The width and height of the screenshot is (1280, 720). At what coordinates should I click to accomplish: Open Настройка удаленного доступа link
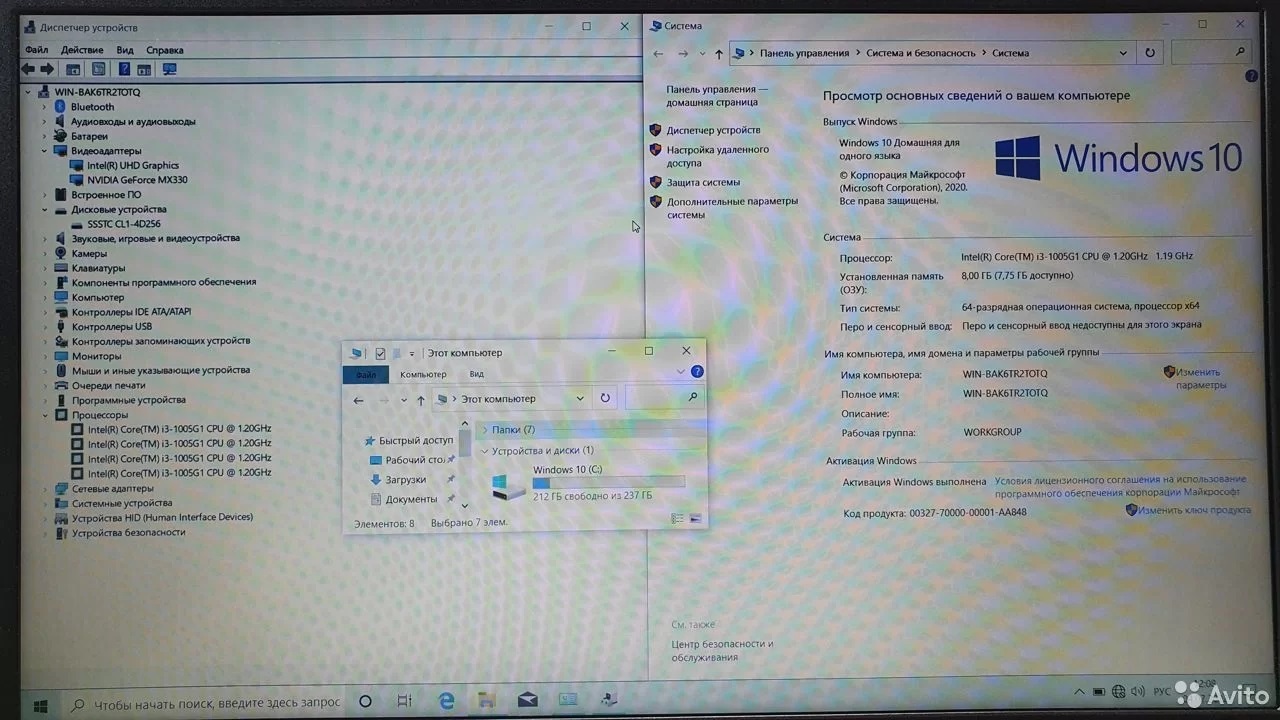(717, 156)
